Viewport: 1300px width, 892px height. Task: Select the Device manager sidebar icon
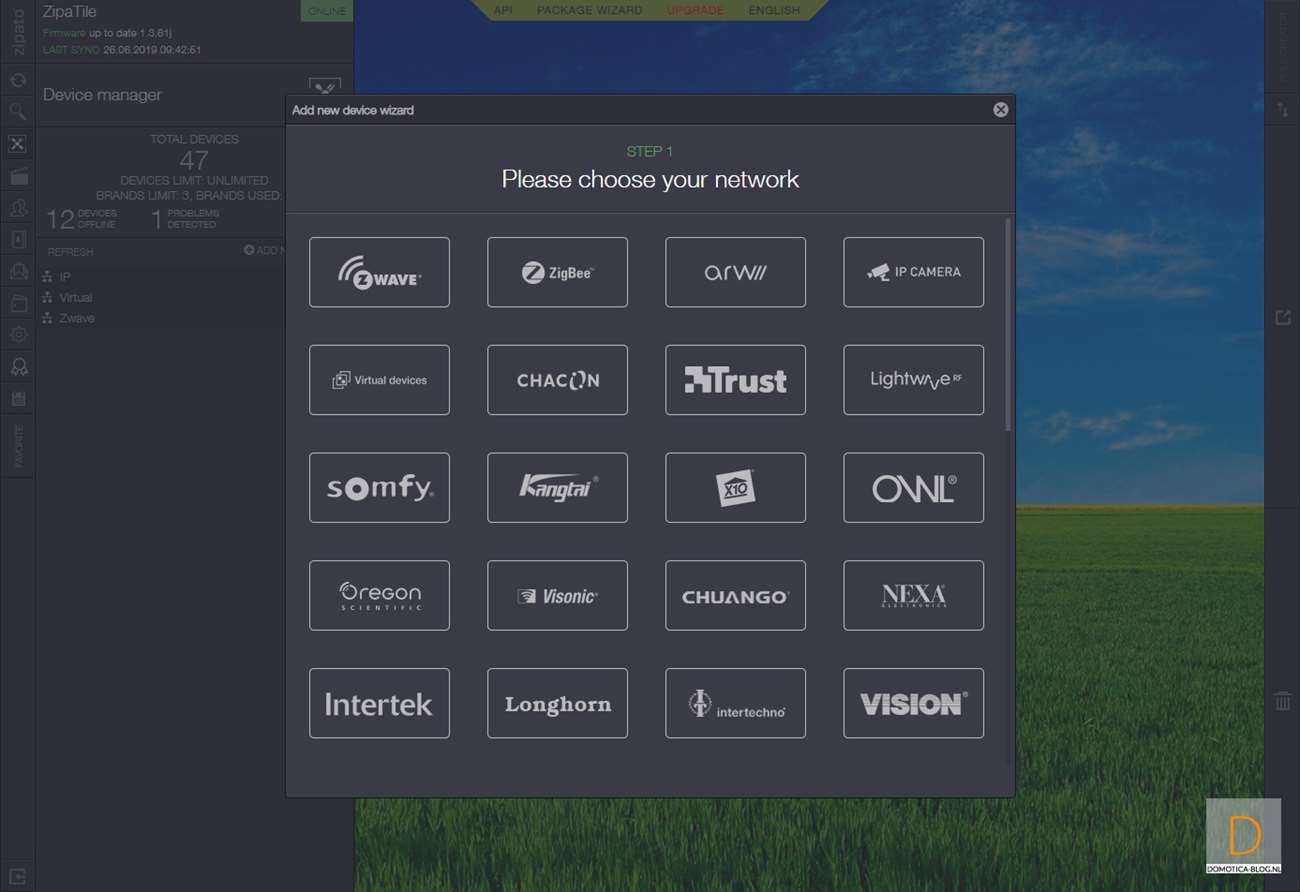pyautogui.click(x=17, y=144)
